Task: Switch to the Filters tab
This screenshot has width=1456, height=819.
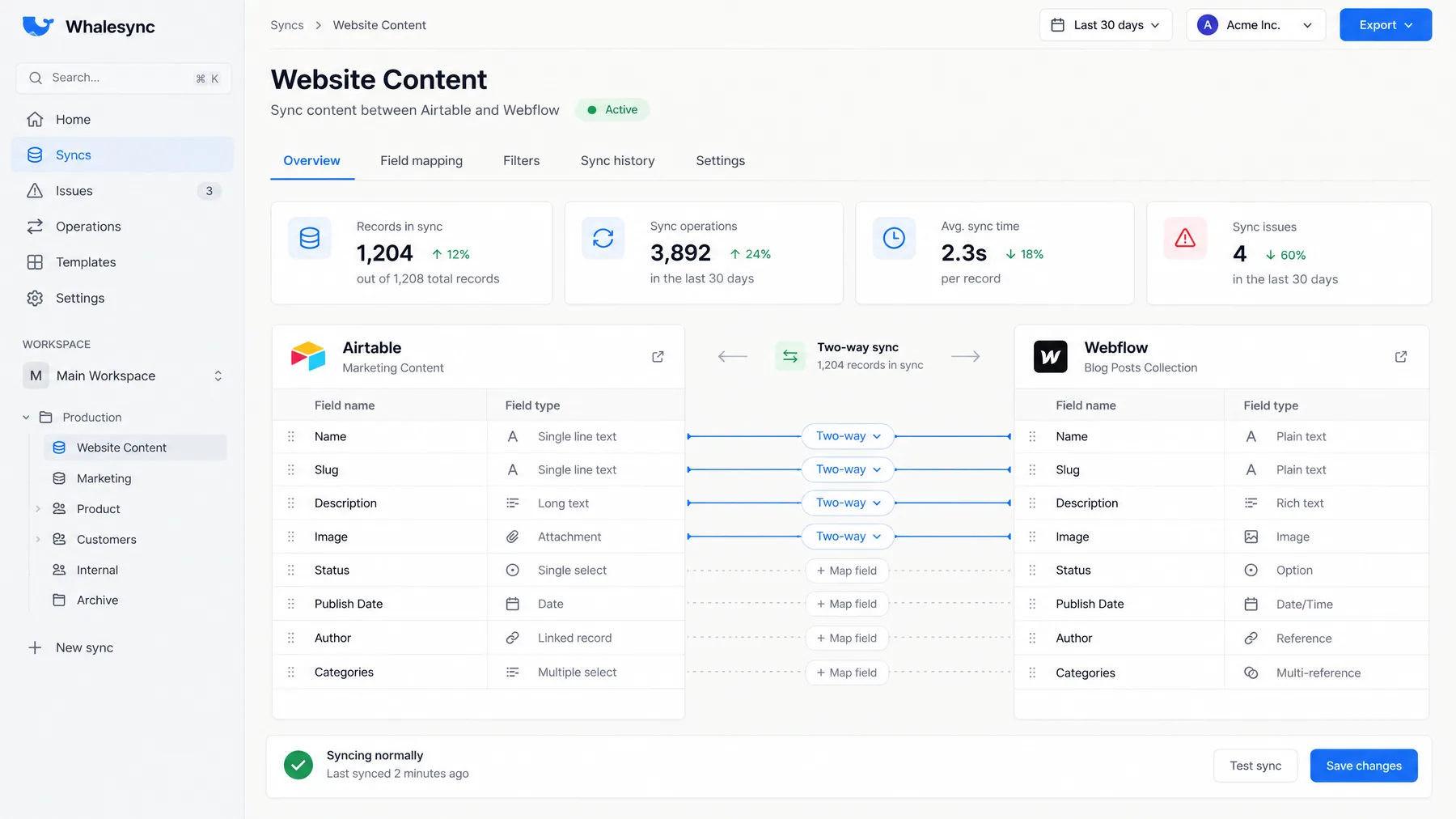Action: (x=521, y=161)
